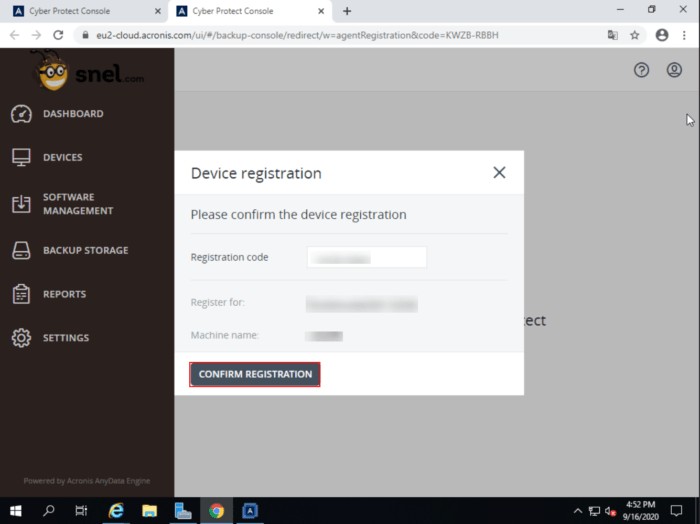
Task: Open Windows taskbar search
Action: pos(49,511)
